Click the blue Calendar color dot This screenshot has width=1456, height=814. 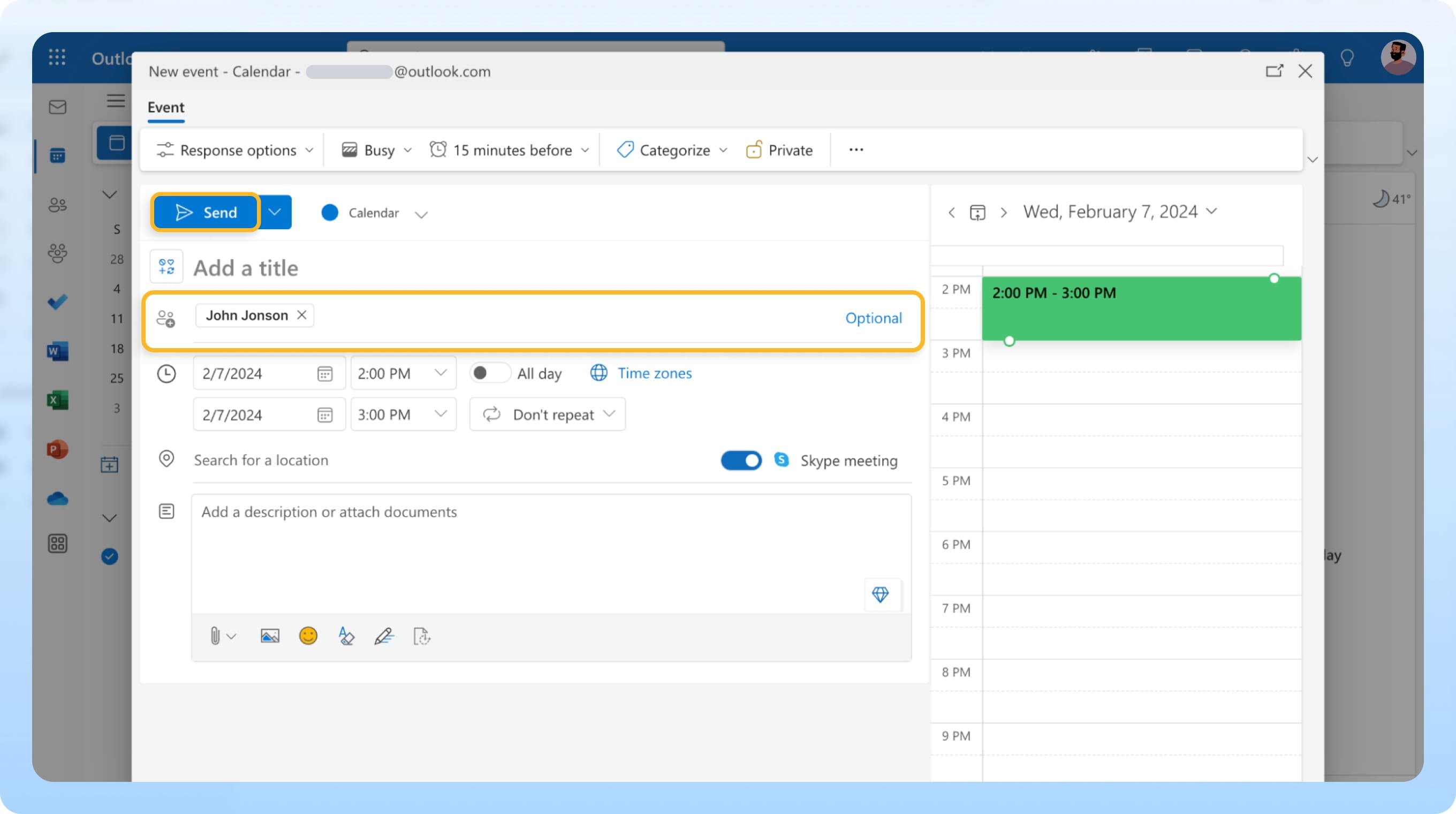point(330,213)
